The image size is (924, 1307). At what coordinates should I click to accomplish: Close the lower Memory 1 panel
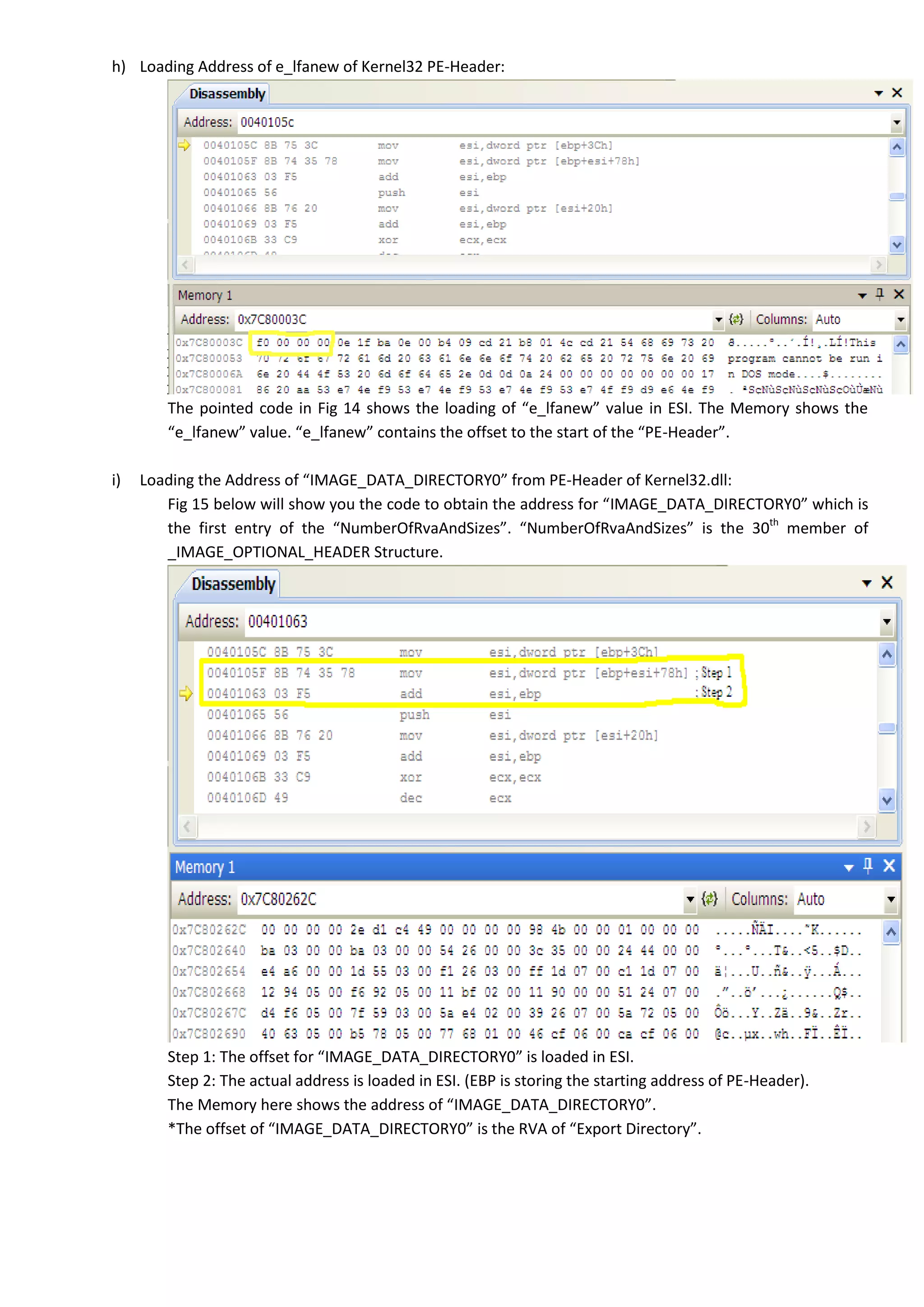click(x=889, y=866)
